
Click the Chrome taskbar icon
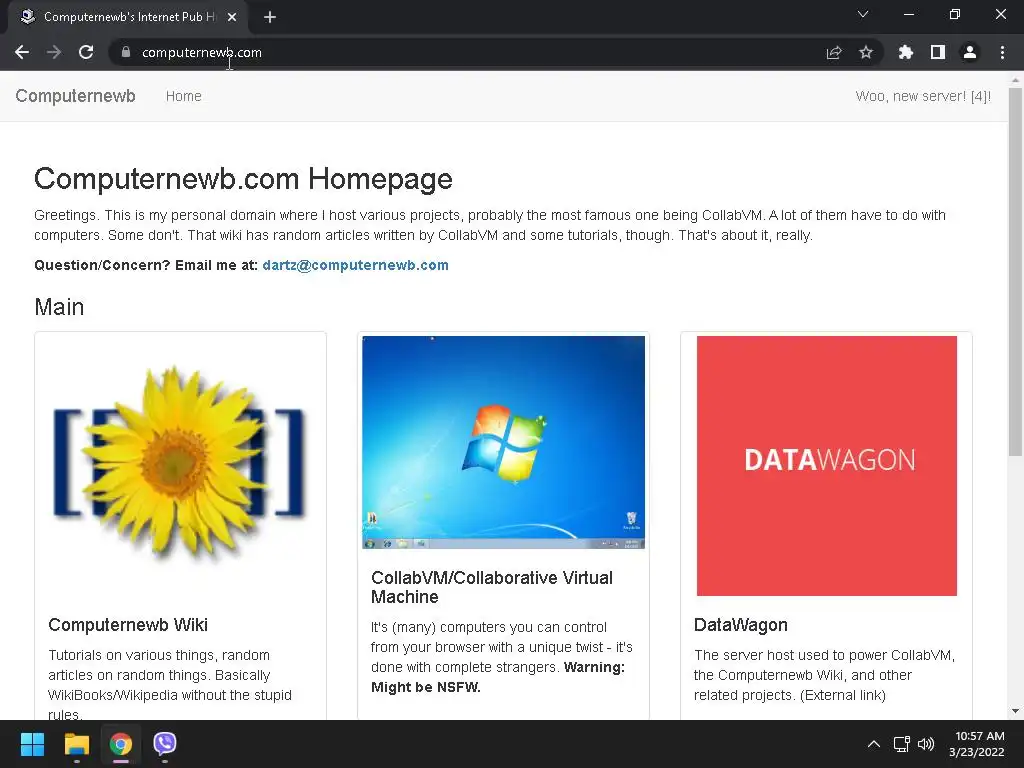[121, 744]
